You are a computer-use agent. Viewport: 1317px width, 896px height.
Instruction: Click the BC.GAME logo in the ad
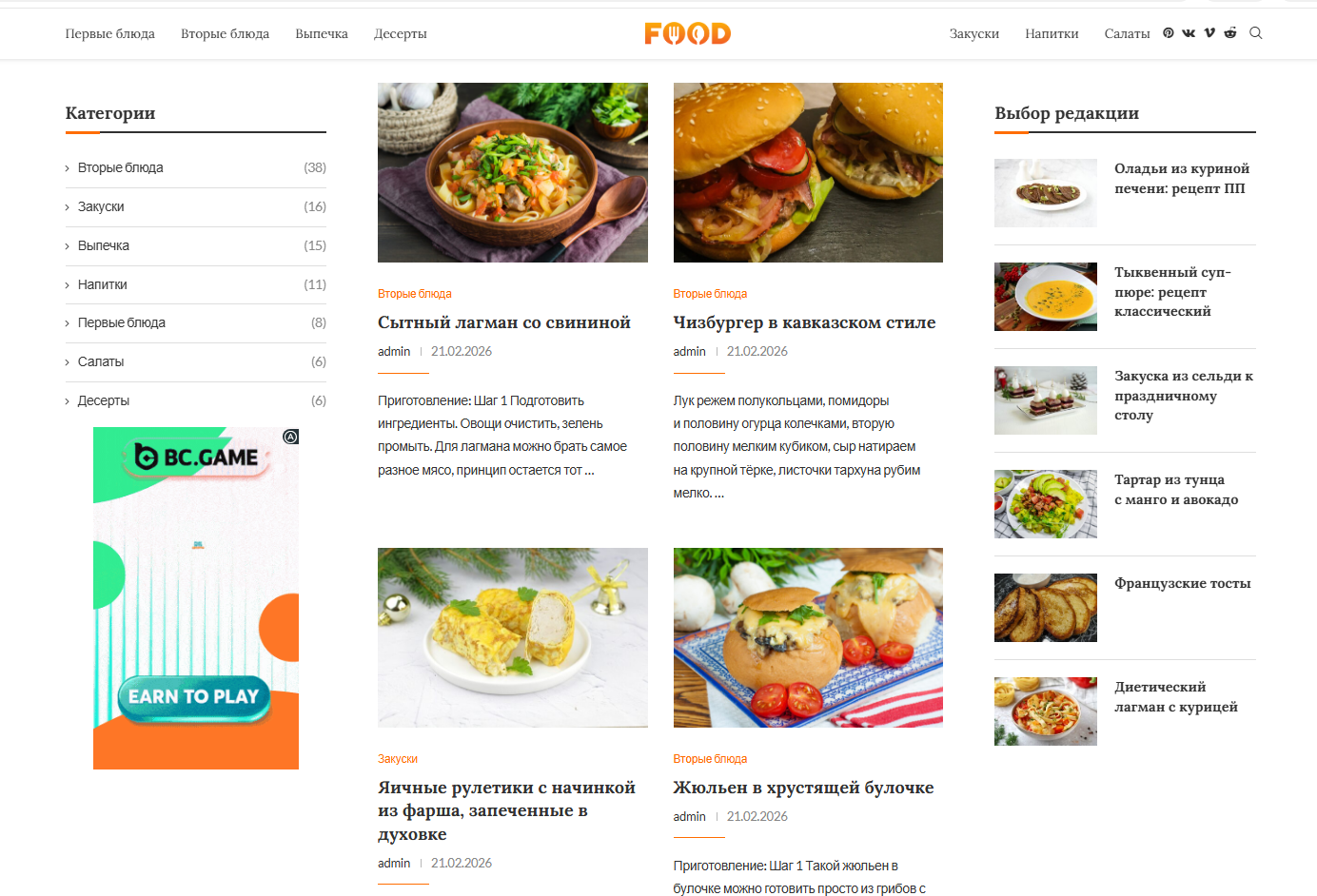(x=197, y=458)
